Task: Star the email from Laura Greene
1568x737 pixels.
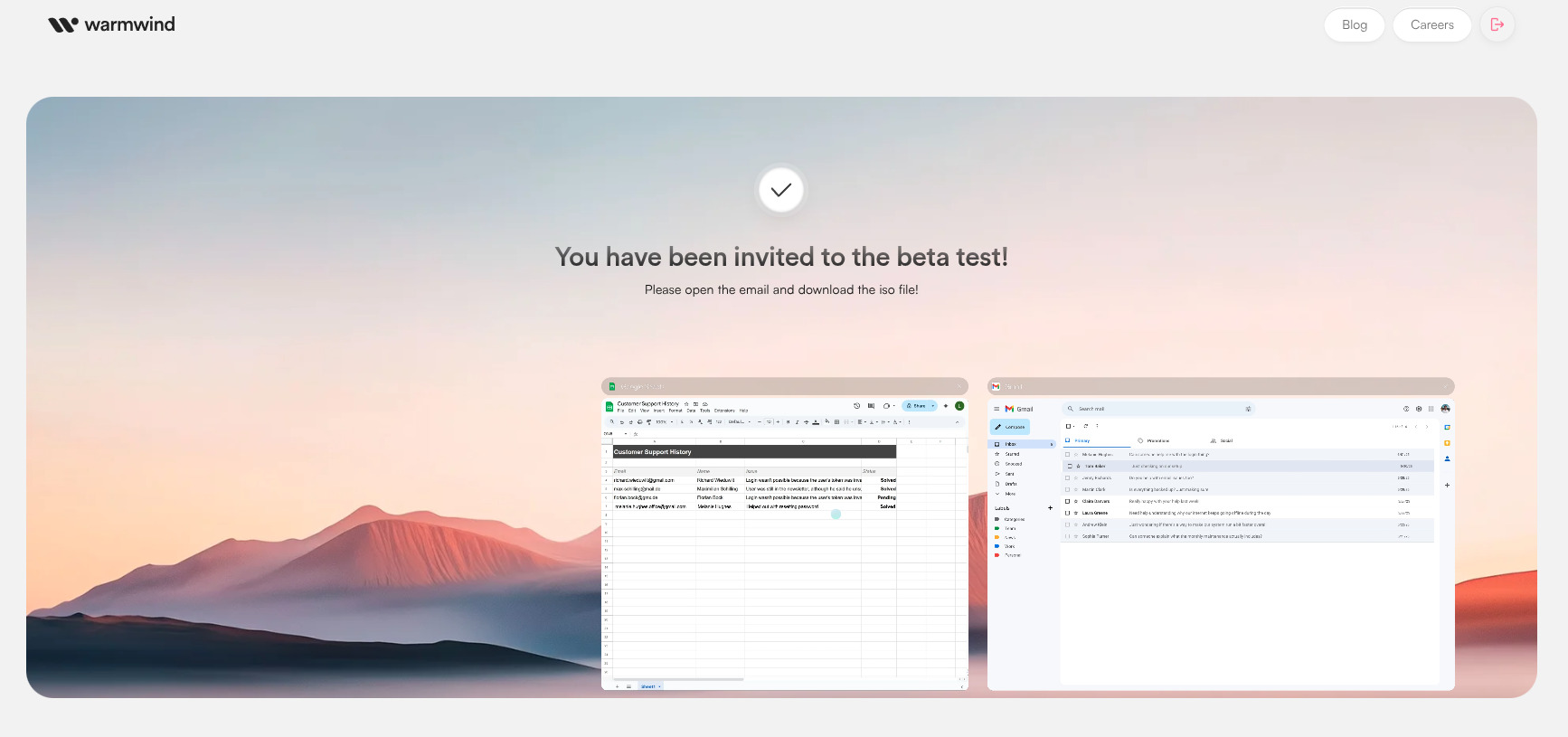Action: pyautogui.click(x=1076, y=513)
